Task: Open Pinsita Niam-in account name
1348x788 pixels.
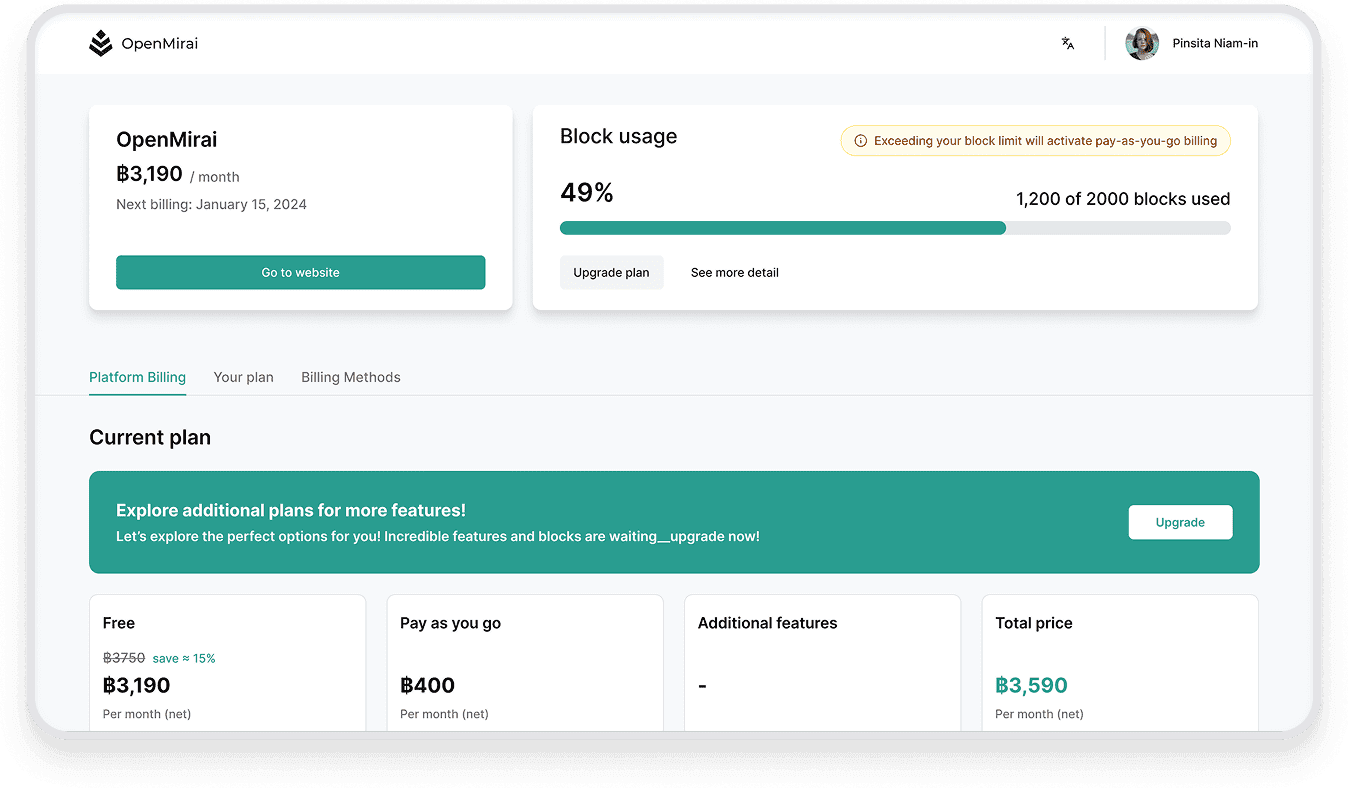Action: click(x=1215, y=43)
